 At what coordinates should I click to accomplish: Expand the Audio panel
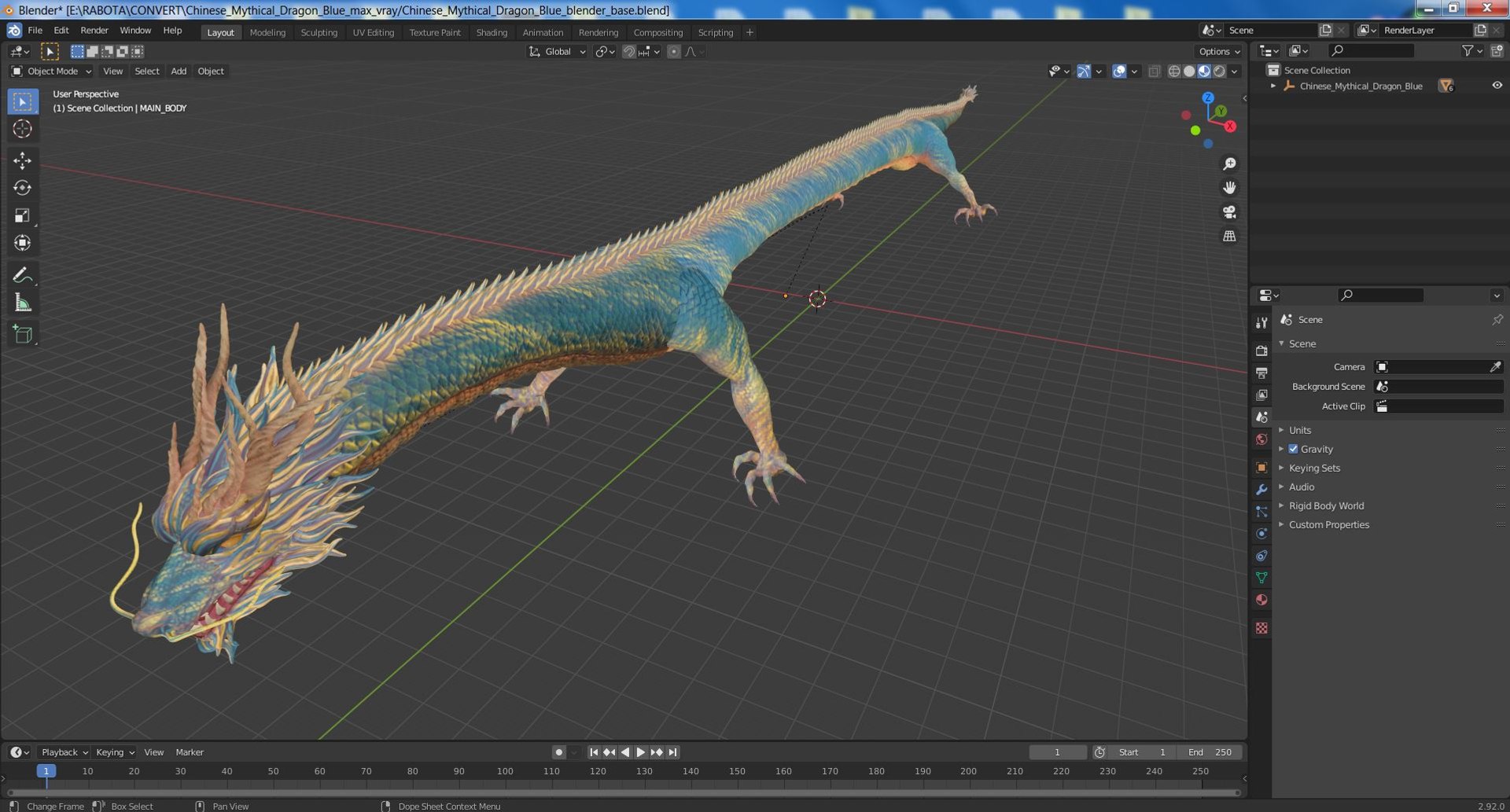click(x=1301, y=487)
